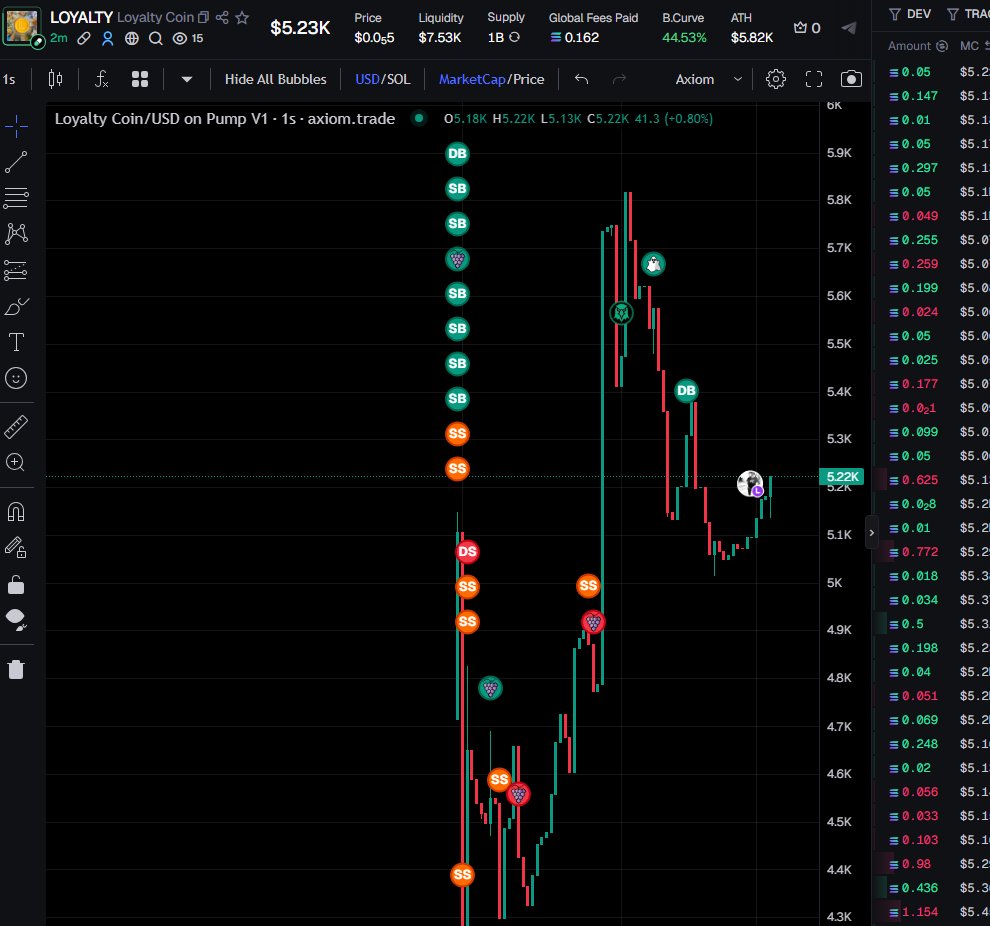Select the crosshair cursor tool
This screenshot has width=990, height=926.
[x=16, y=126]
